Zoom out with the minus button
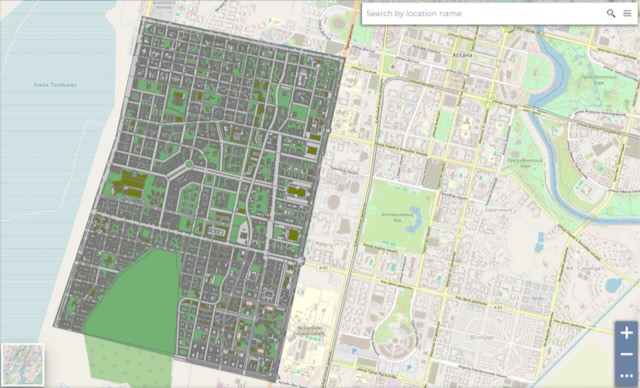 click(x=627, y=354)
